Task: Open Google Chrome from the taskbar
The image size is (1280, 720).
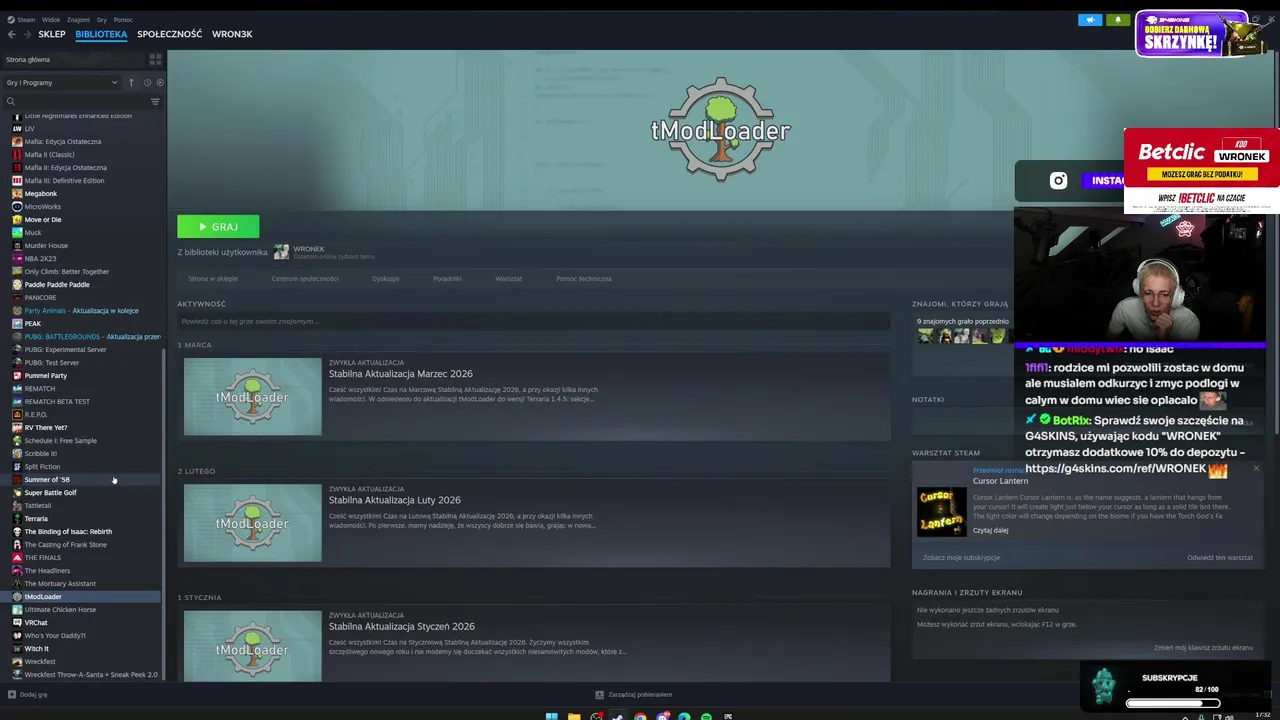Action: pyautogui.click(x=640, y=716)
